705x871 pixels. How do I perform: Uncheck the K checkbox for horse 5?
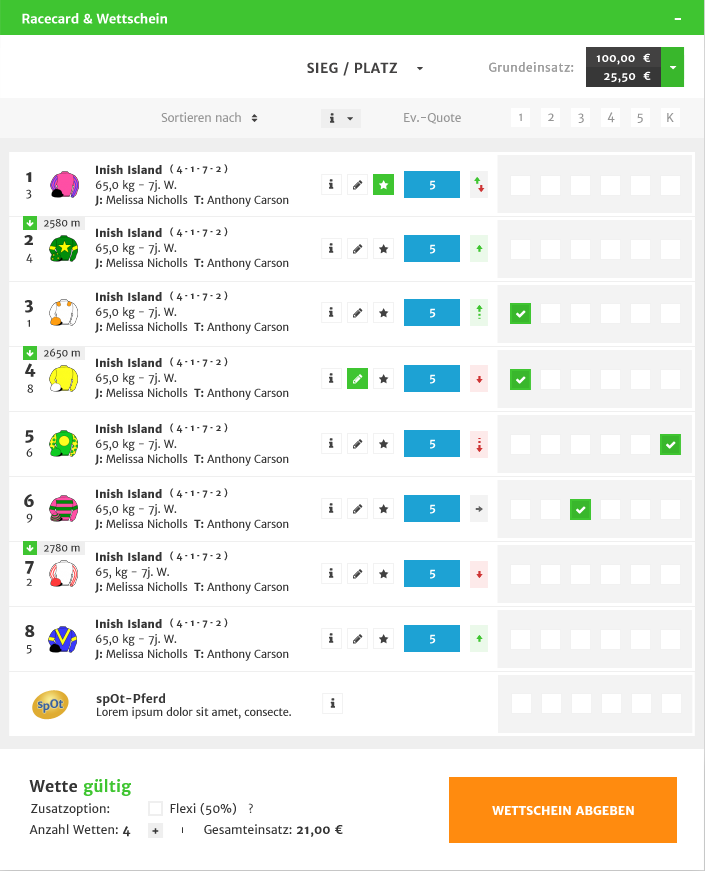pos(671,444)
